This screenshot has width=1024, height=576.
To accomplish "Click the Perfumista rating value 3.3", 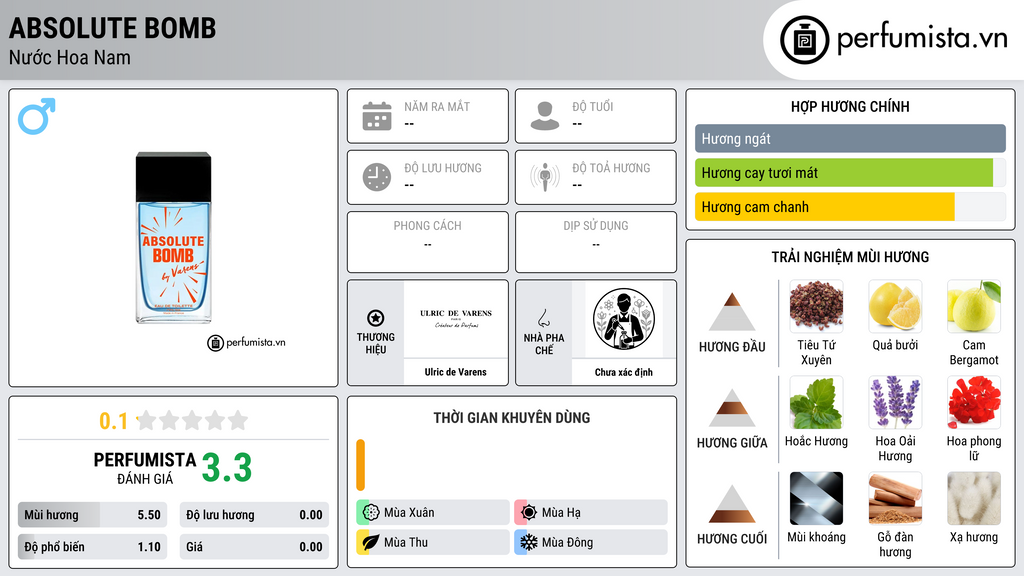I will pyautogui.click(x=227, y=468).
